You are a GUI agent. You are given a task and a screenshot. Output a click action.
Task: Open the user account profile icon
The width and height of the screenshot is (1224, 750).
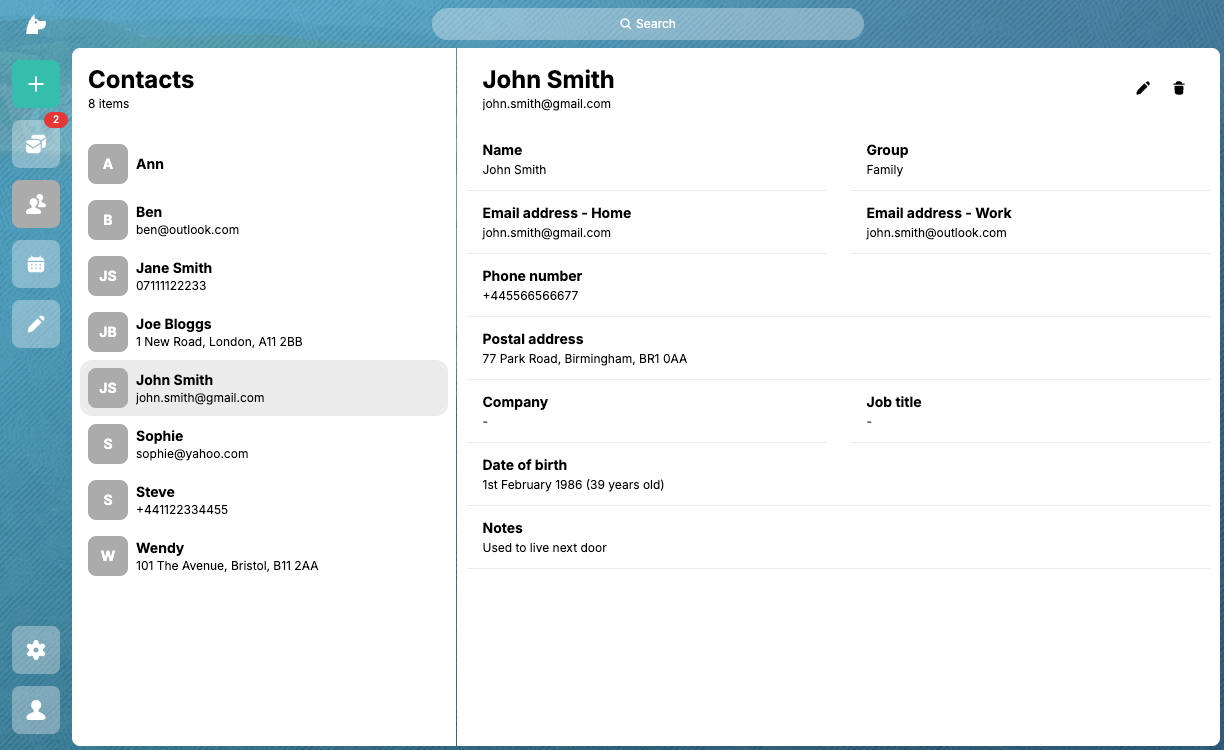(36, 710)
